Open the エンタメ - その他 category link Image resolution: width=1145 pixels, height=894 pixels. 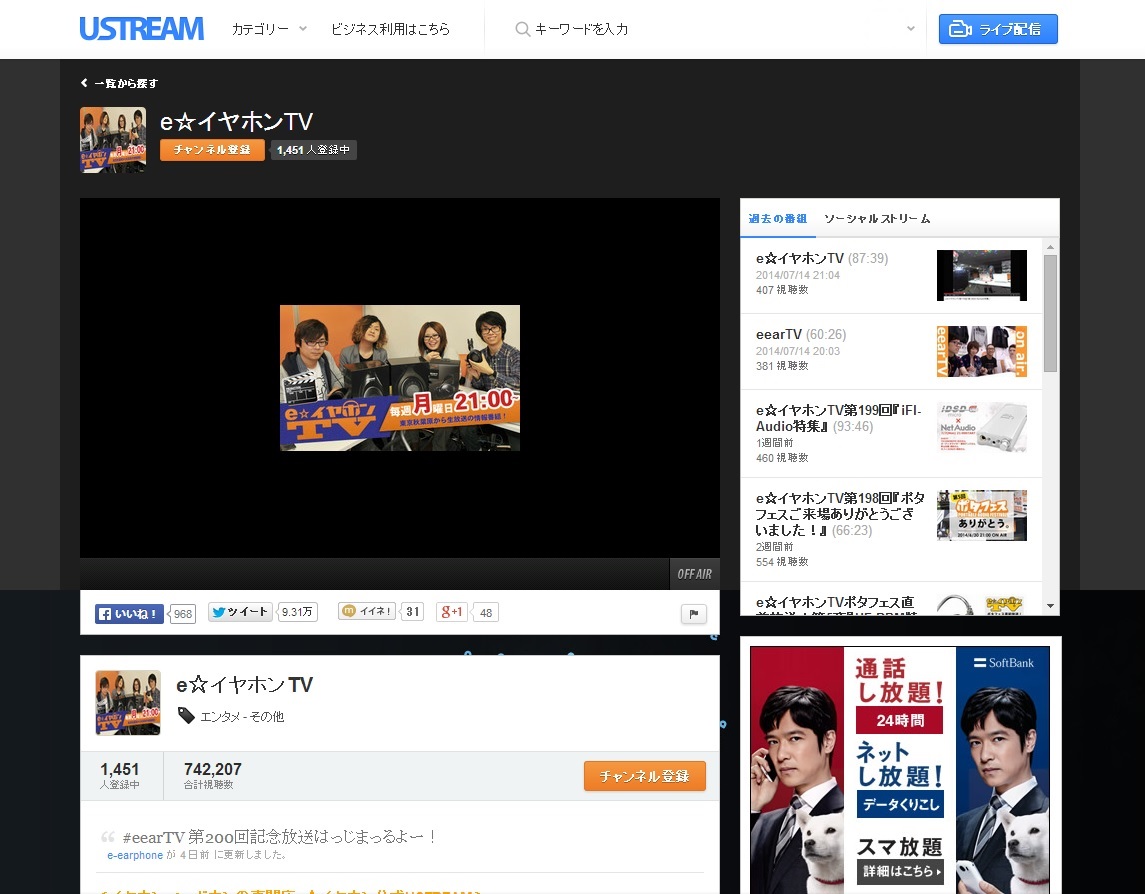242,717
